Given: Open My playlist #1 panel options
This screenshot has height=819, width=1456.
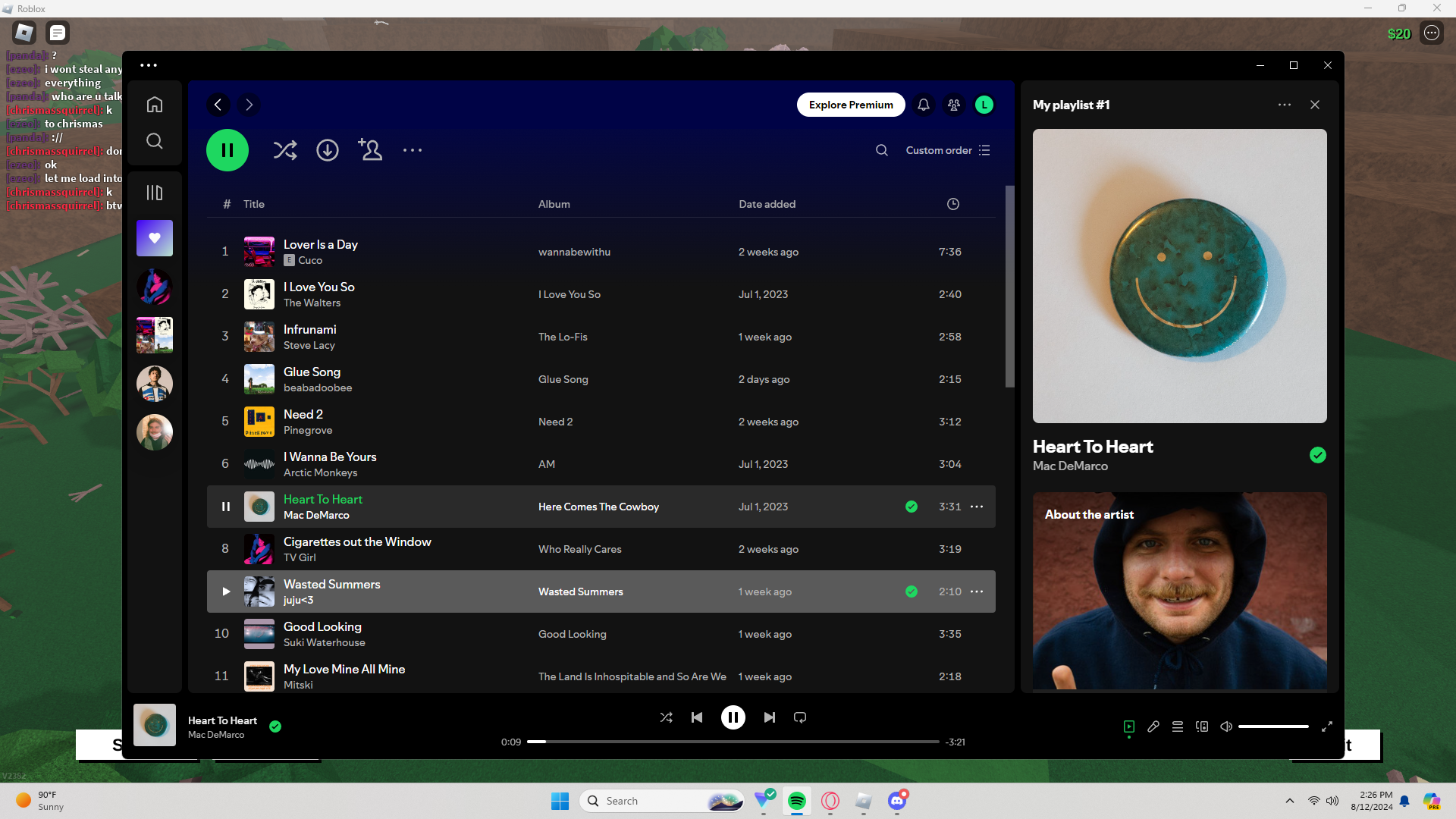Looking at the screenshot, I should tap(1284, 105).
